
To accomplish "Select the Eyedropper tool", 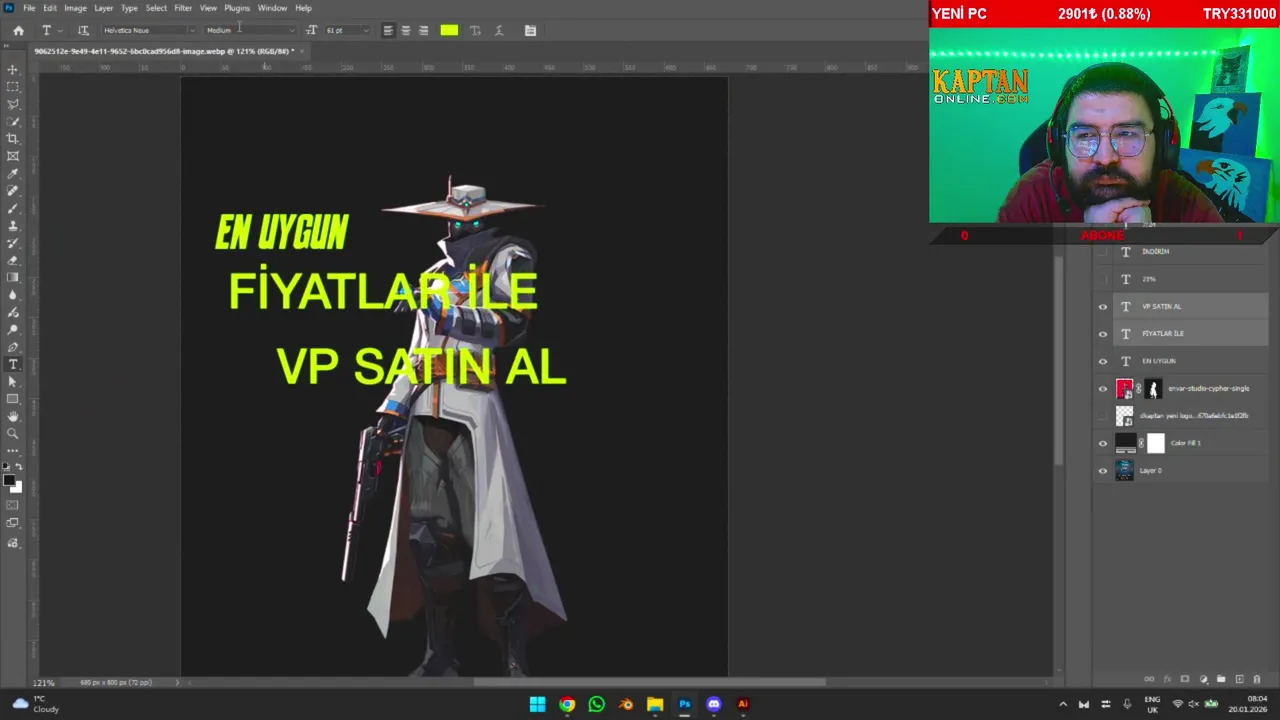I will (x=13, y=174).
